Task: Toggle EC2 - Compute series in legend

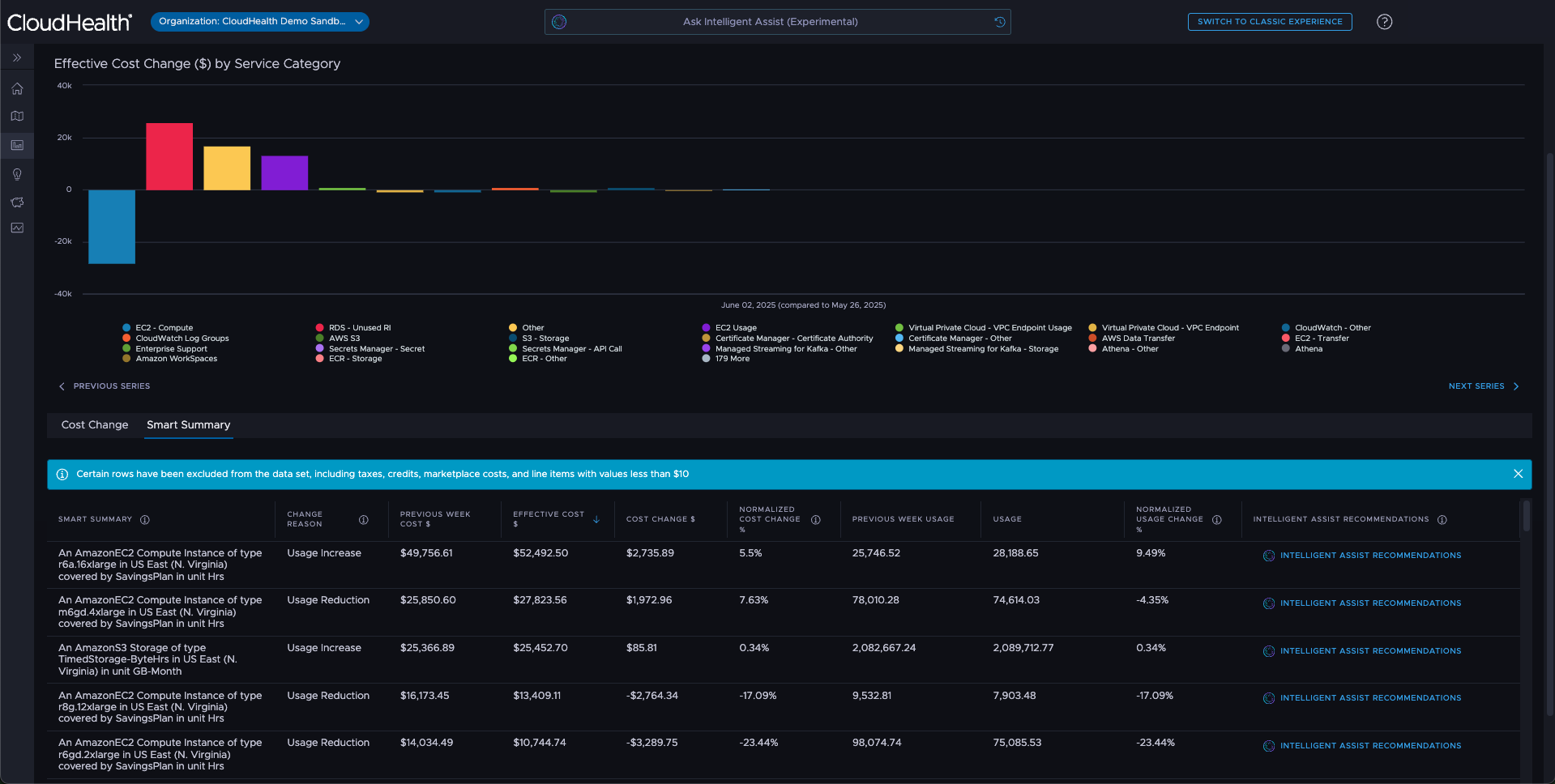Action: point(158,328)
